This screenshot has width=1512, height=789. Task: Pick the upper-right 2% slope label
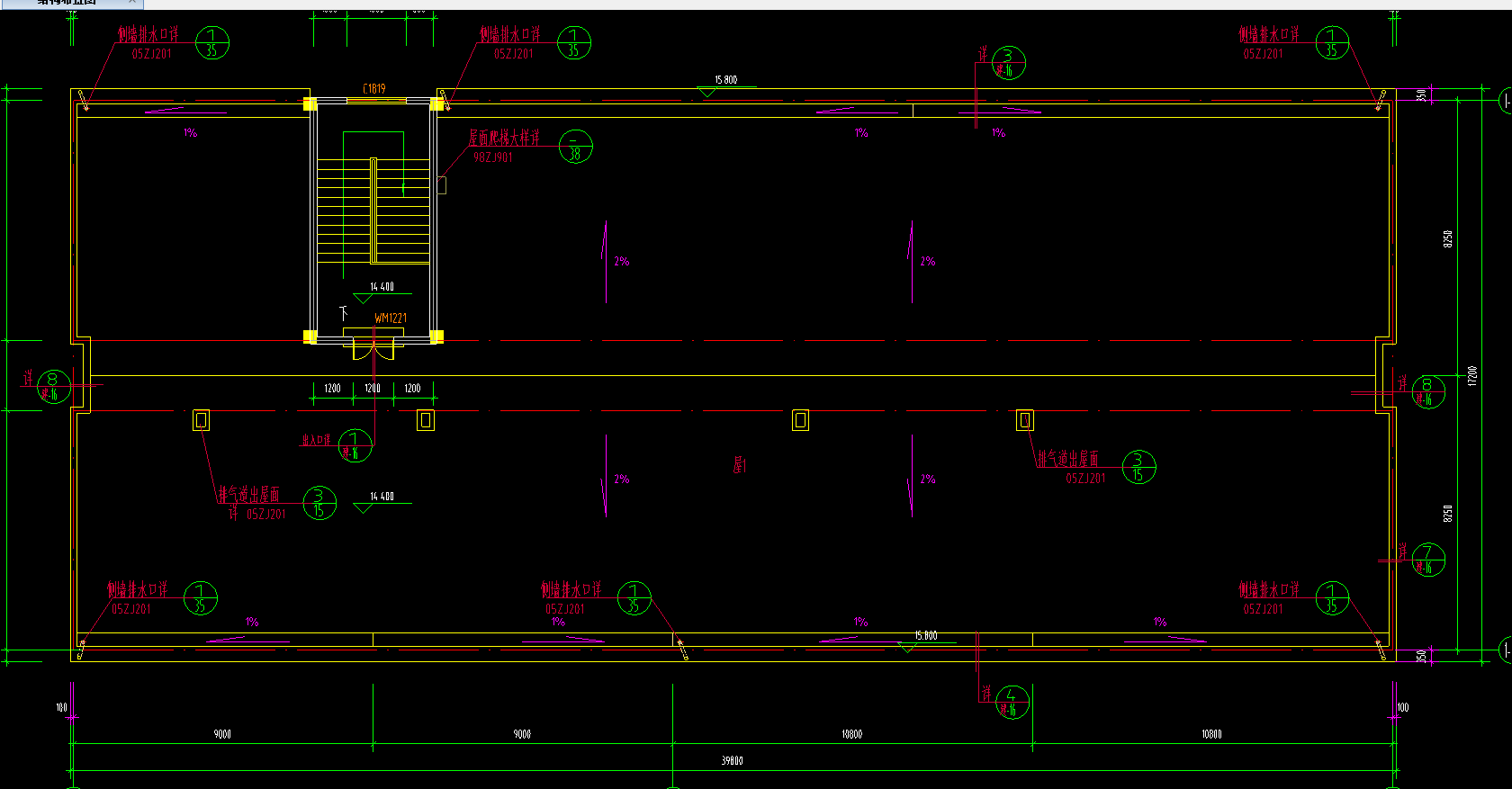coord(928,262)
